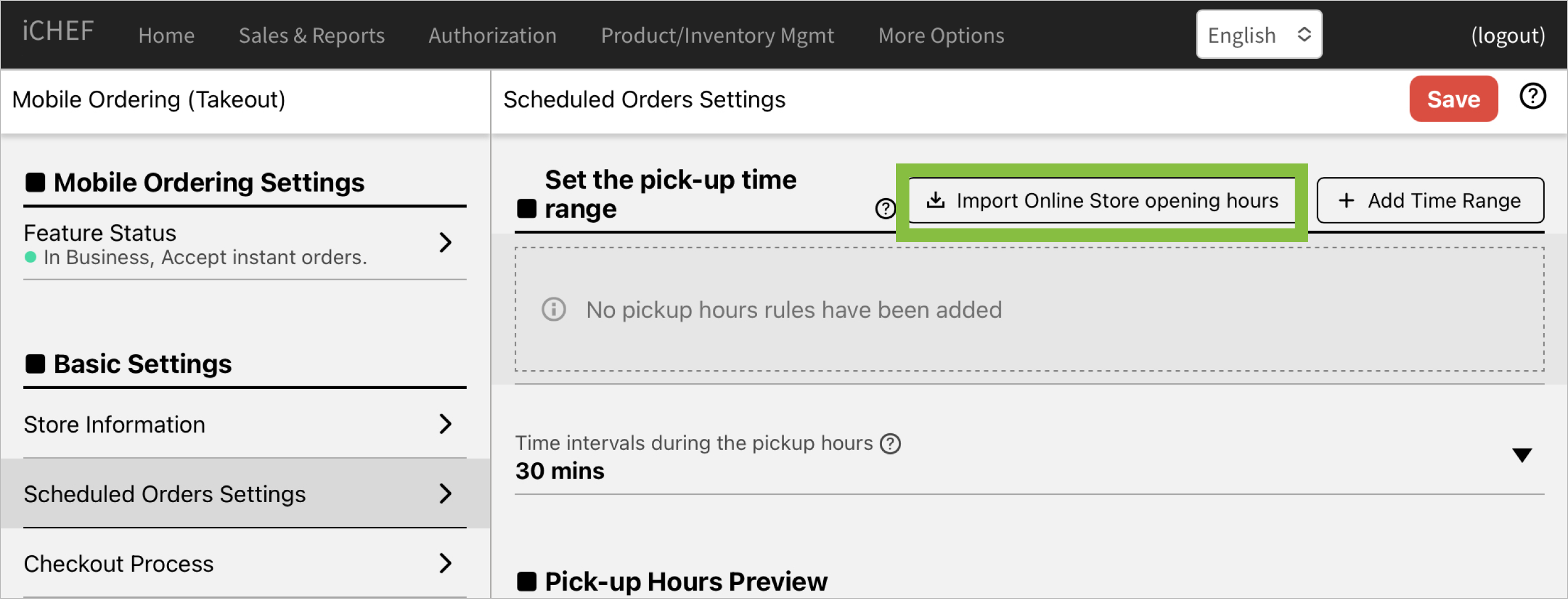Viewport: 1568px width, 599px height.
Task: Go to the Home menu item
Action: [x=166, y=35]
